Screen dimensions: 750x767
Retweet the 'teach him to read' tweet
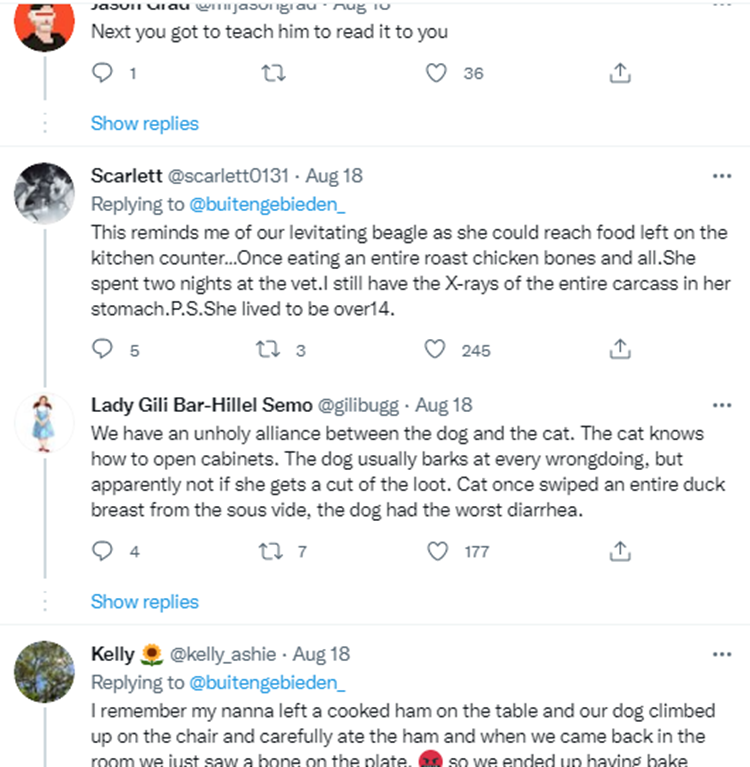coord(272,73)
